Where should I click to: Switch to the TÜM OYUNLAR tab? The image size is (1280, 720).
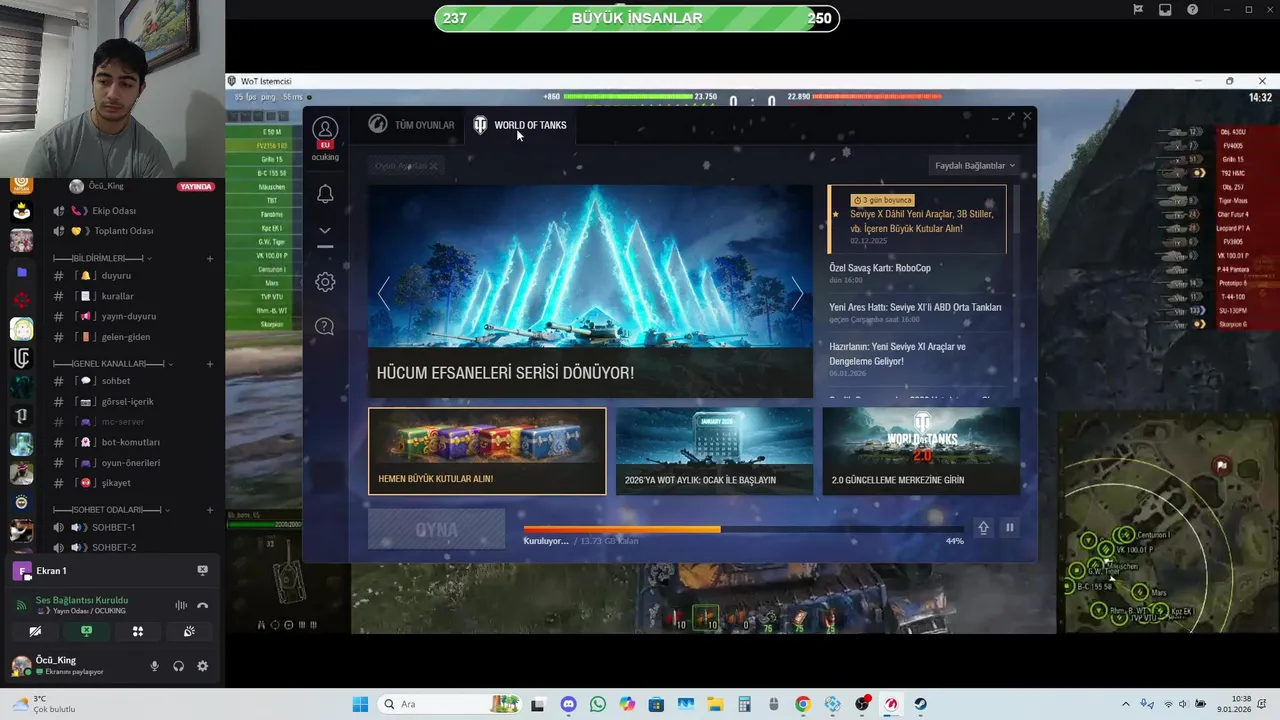pos(411,125)
